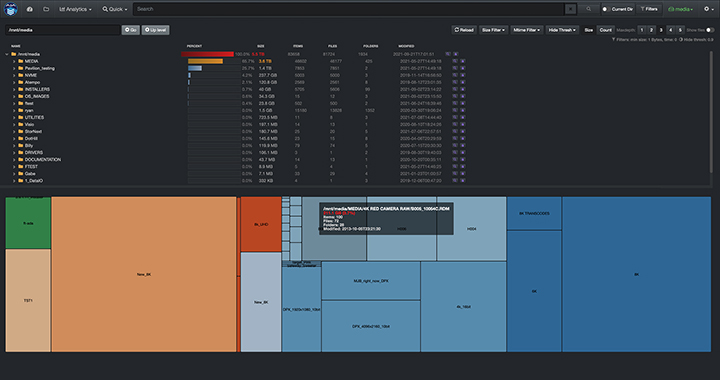This screenshot has width=720, height=380.
Task: Click the Filters funnel button
Action: 649,9
